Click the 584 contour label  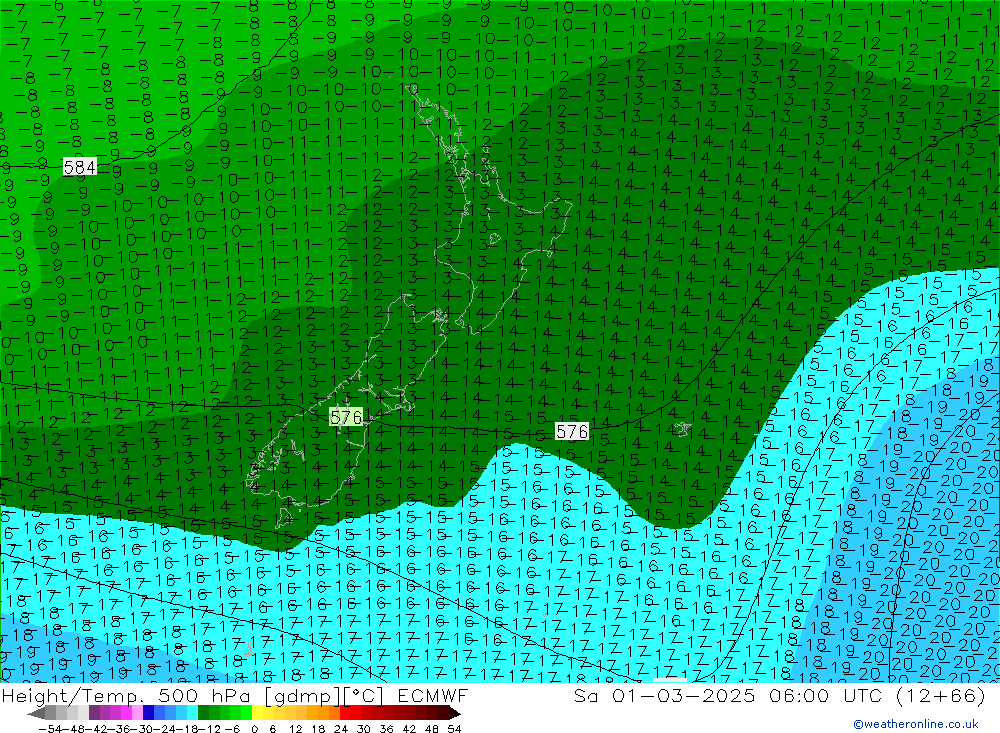[80, 167]
